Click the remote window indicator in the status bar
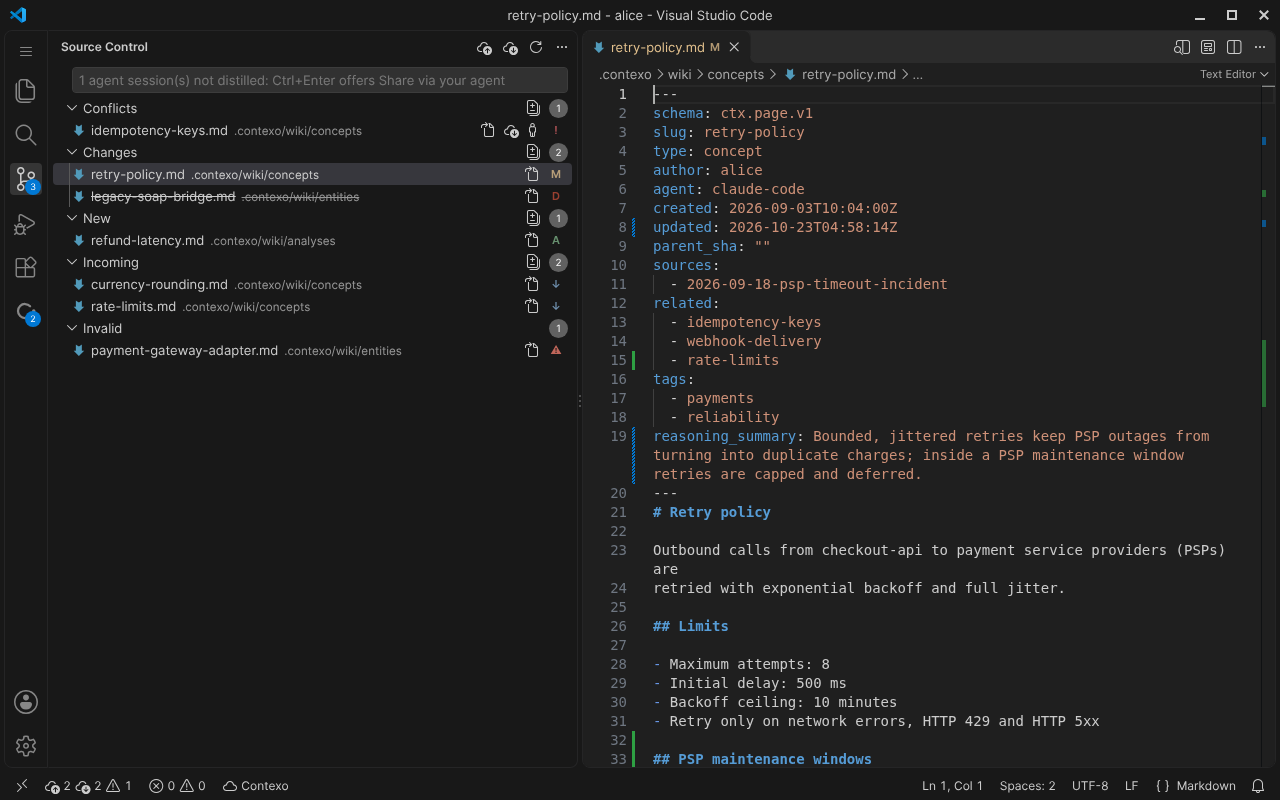Viewport: 1280px width, 800px height. pyautogui.click(x=22, y=786)
